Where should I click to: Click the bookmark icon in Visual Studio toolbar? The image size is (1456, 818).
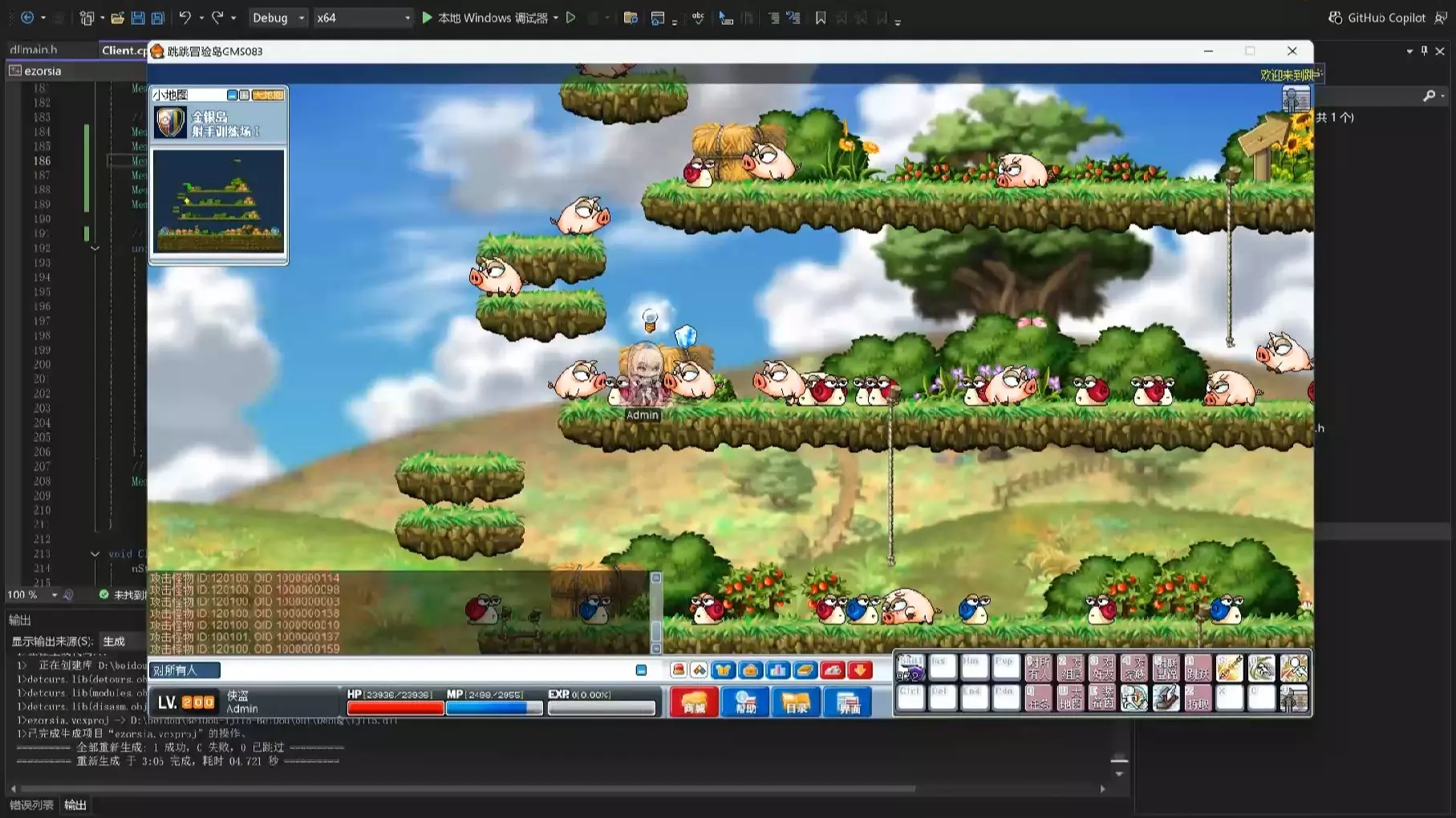(x=820, y=18)
